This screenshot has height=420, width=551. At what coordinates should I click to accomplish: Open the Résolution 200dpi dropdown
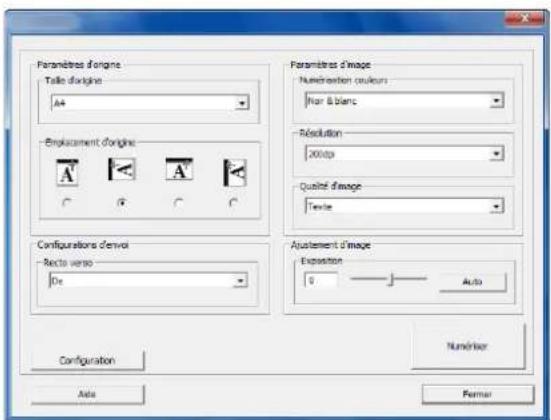pyautogui.click(x=404, y=154)
